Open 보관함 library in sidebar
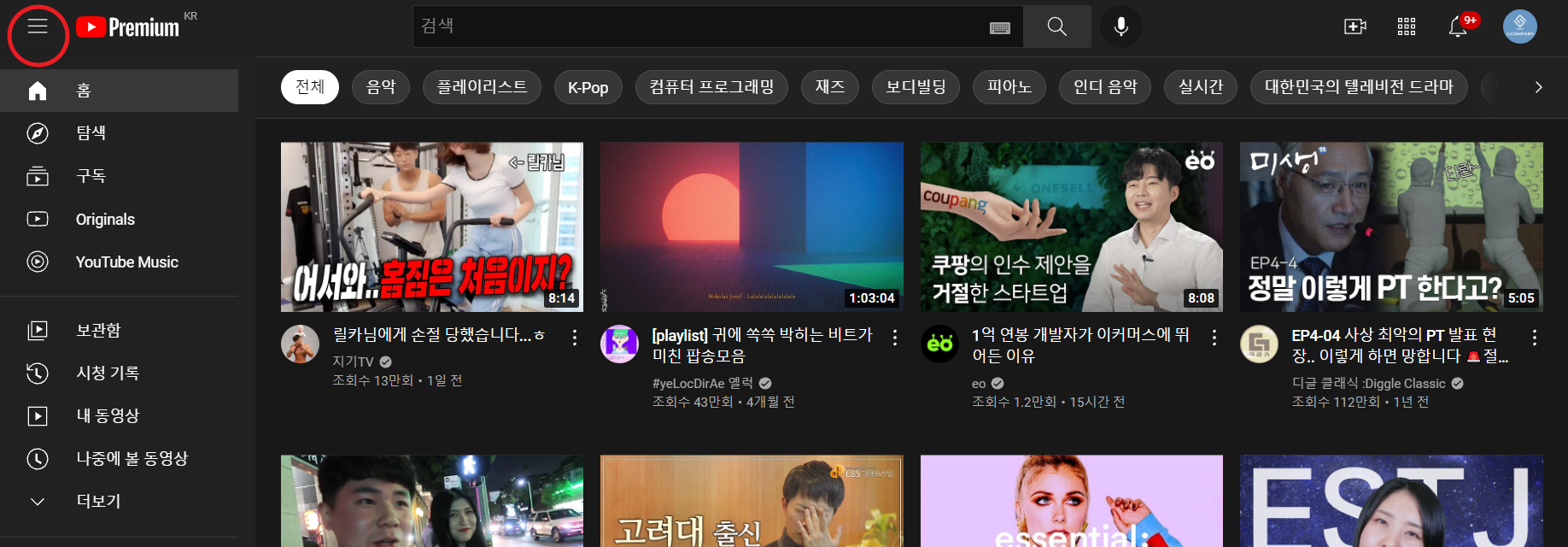The image size is (1568, 547). coord(120,330)
